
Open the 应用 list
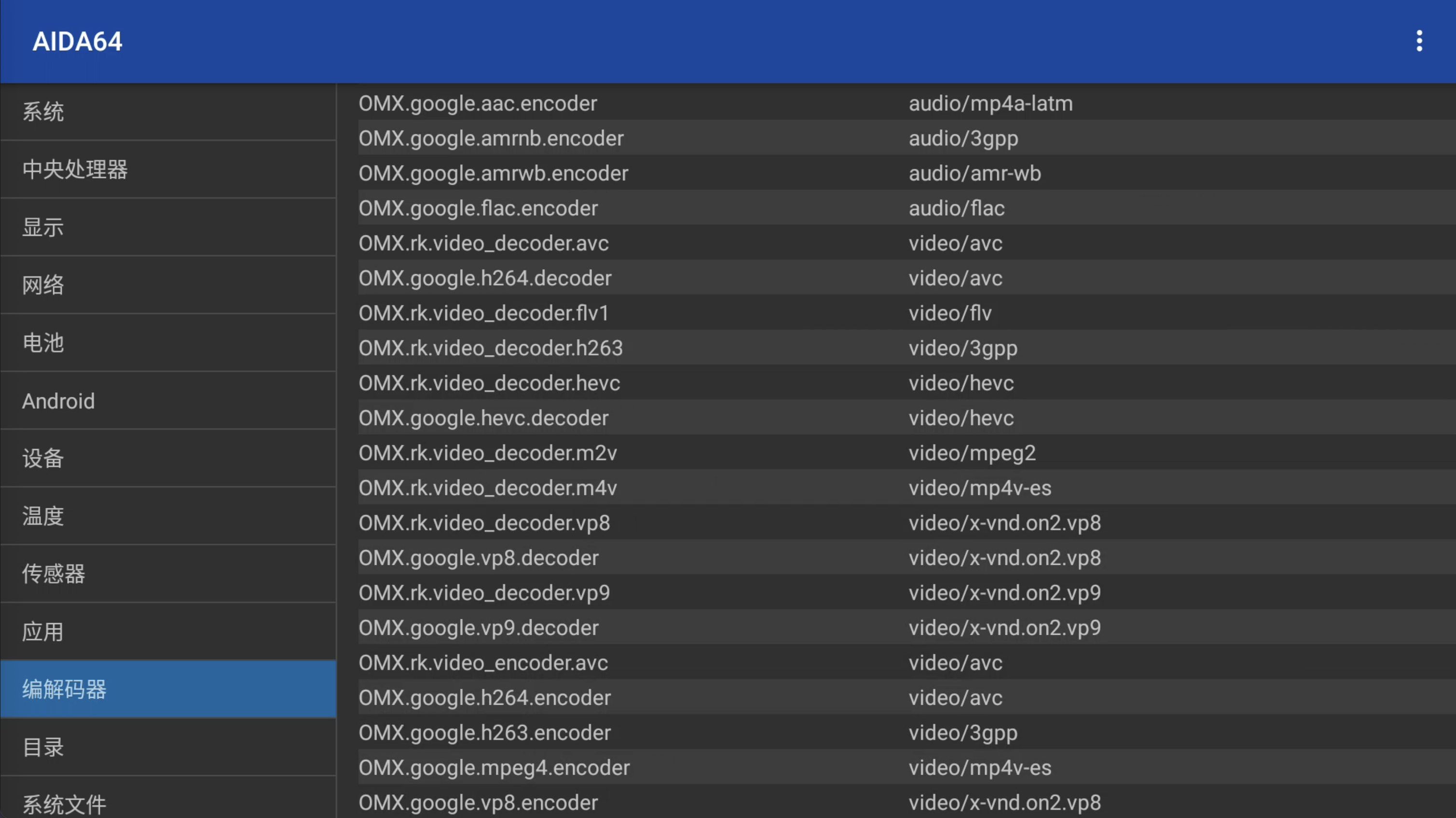point(168,631)
